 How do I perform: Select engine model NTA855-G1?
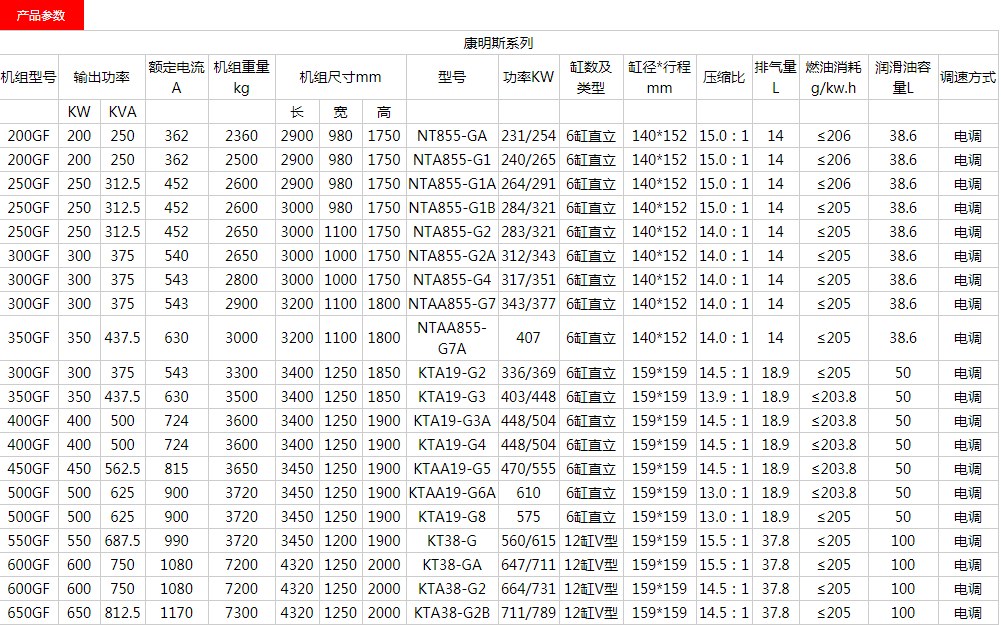tap(452, 160)
